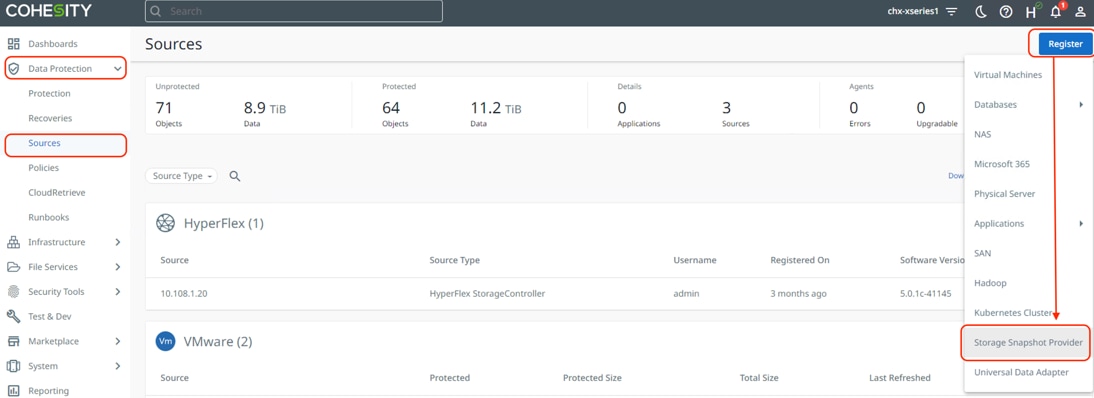Click the sources search magnifier icon

pyautogui.click(x=235, y=176)
